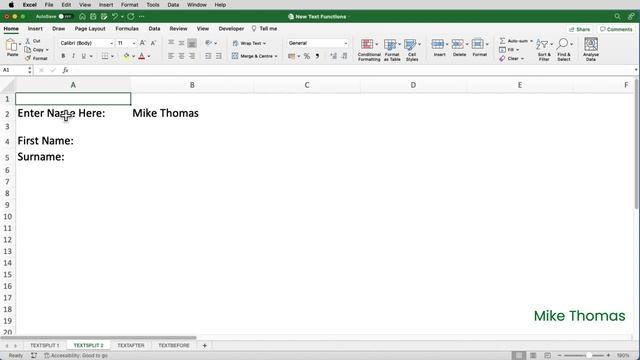Click the Increase decimal icon
This screenshot has height=360, width=640.
(x=334, y=56)
